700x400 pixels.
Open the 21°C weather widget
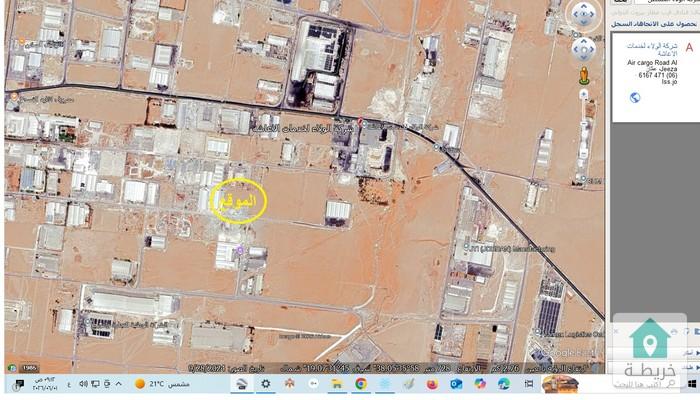click(162, 384)
